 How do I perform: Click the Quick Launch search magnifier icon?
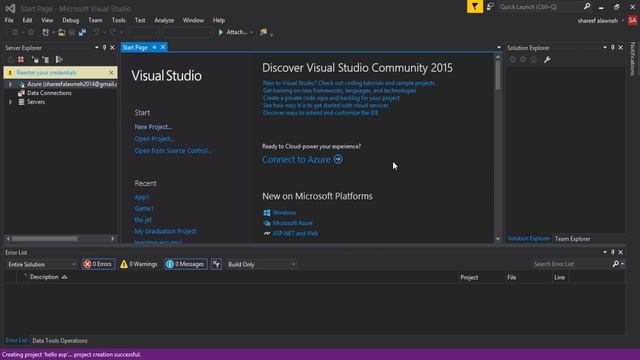tap(587, 7)
